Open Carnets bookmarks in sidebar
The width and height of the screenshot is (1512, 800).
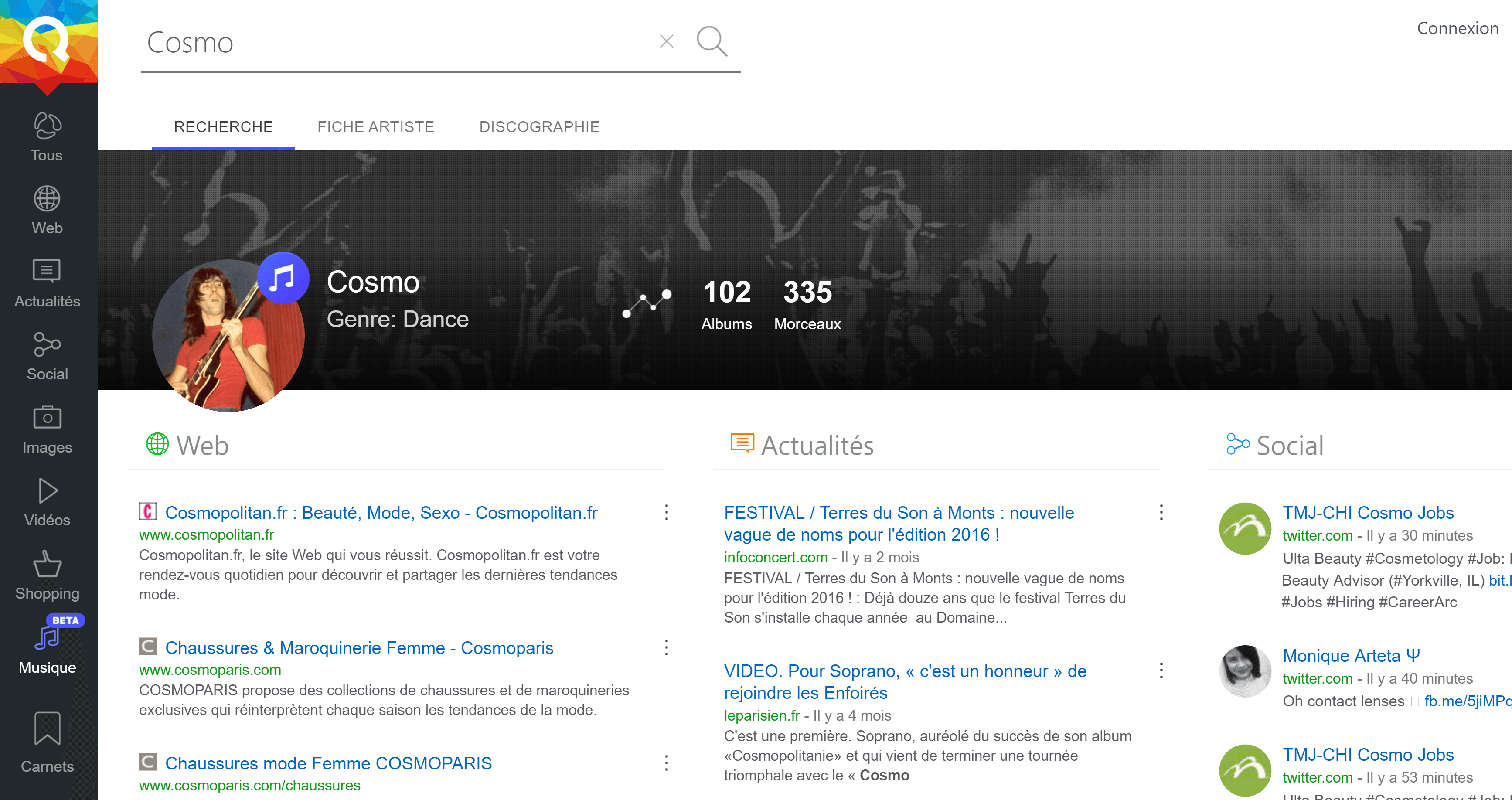point(47,742)
